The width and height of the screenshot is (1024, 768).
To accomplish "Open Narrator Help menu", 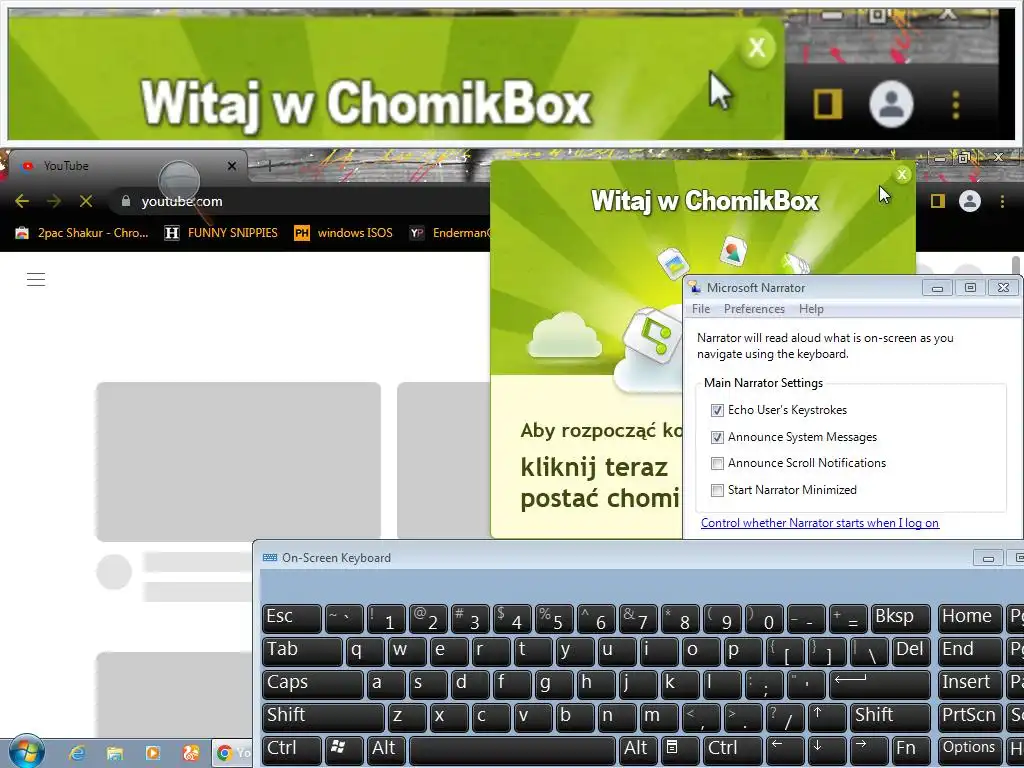I will [811, 309].
